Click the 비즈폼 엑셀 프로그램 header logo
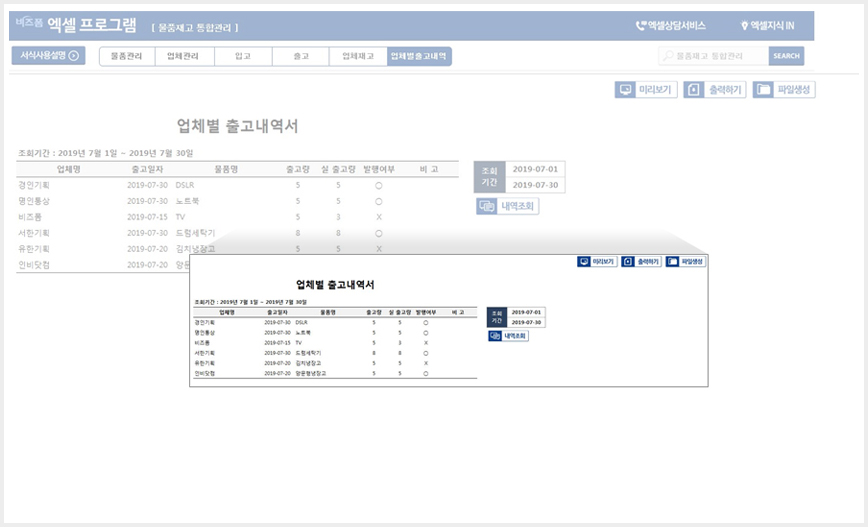 tap(76, 24)
